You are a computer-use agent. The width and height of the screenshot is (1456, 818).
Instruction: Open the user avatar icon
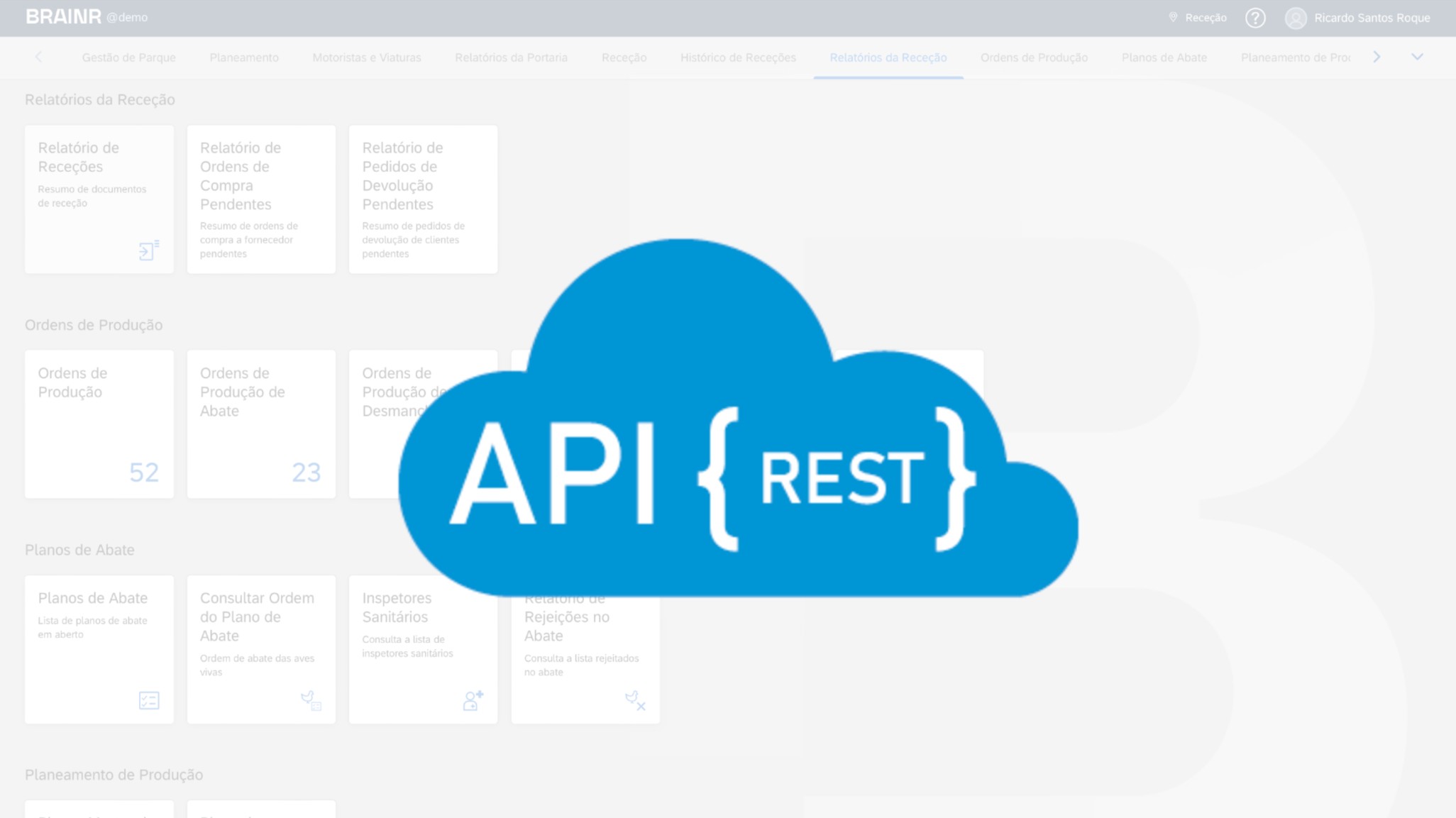click(x=1296, y=18)
